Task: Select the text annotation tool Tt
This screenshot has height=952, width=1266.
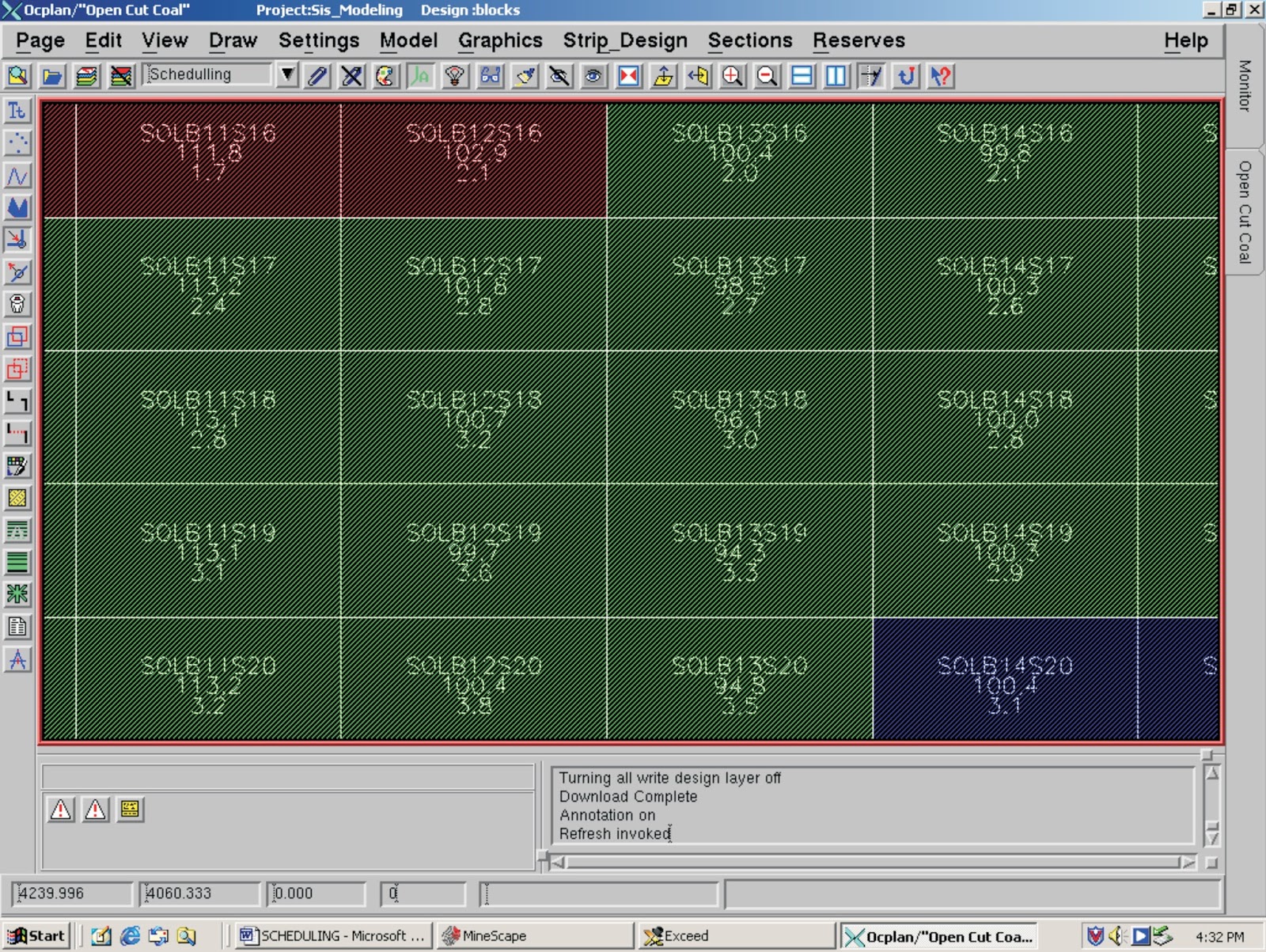Action: pyautogui.click(x=18, y=112)
